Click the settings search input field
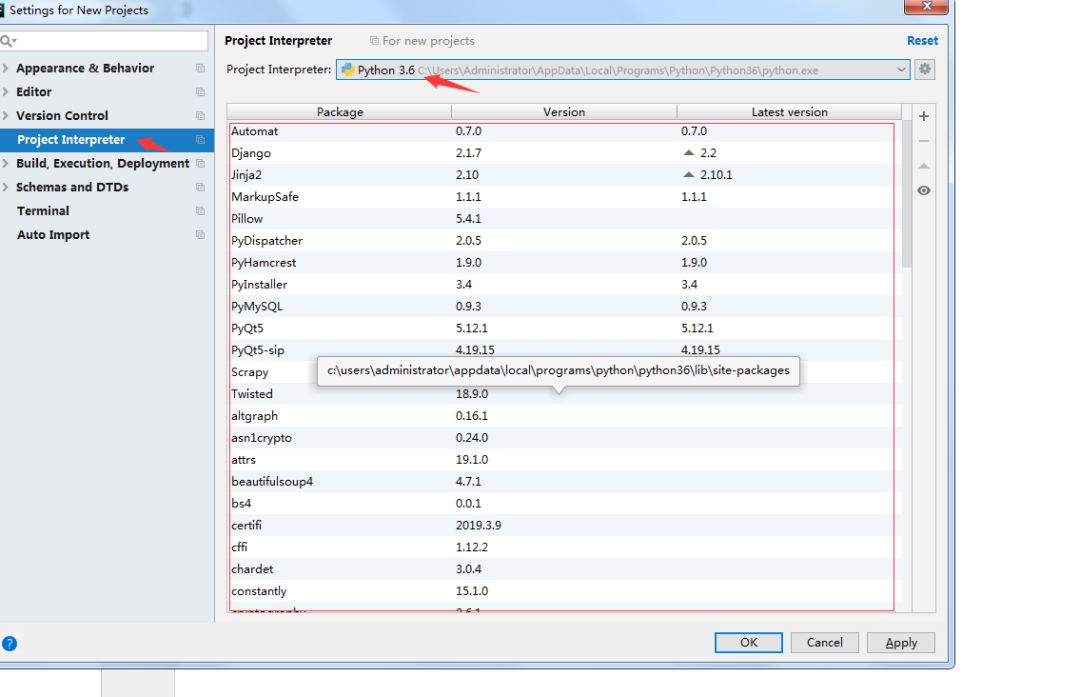 (104, 41)
